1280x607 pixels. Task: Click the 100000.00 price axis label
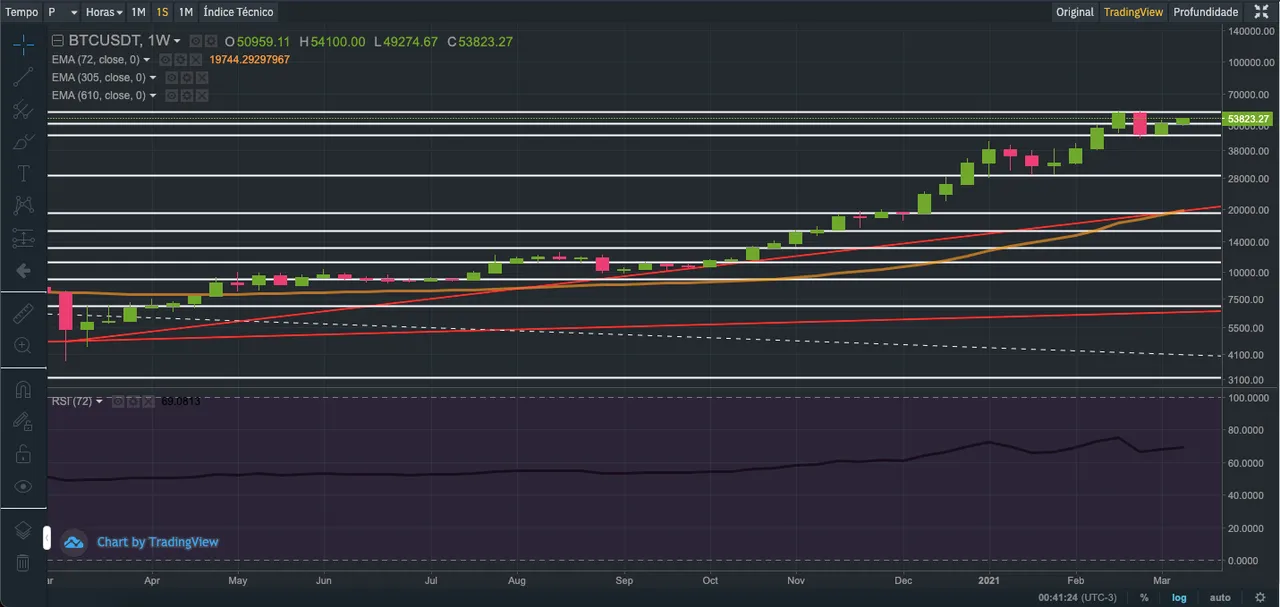pyautogui.click(x=1251, y=63)
